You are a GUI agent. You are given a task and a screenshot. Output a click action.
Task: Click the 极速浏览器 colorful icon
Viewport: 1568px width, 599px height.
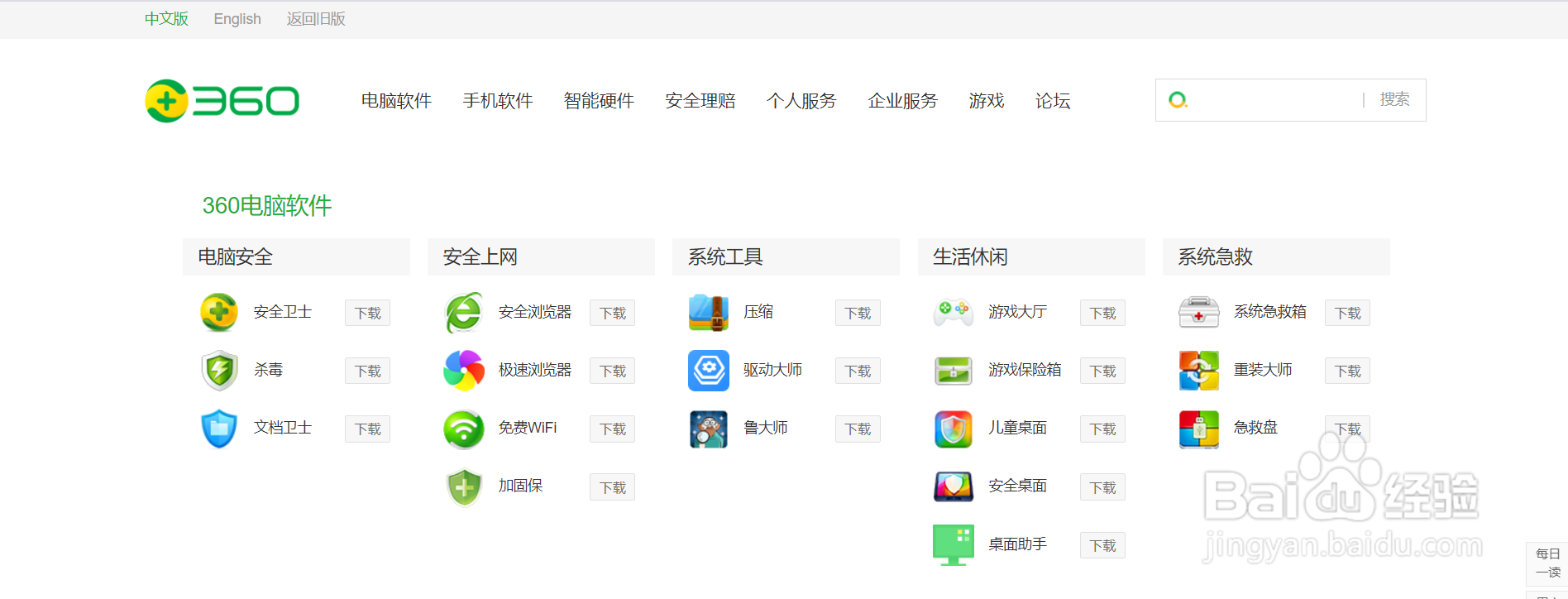(x=464, y=370)
